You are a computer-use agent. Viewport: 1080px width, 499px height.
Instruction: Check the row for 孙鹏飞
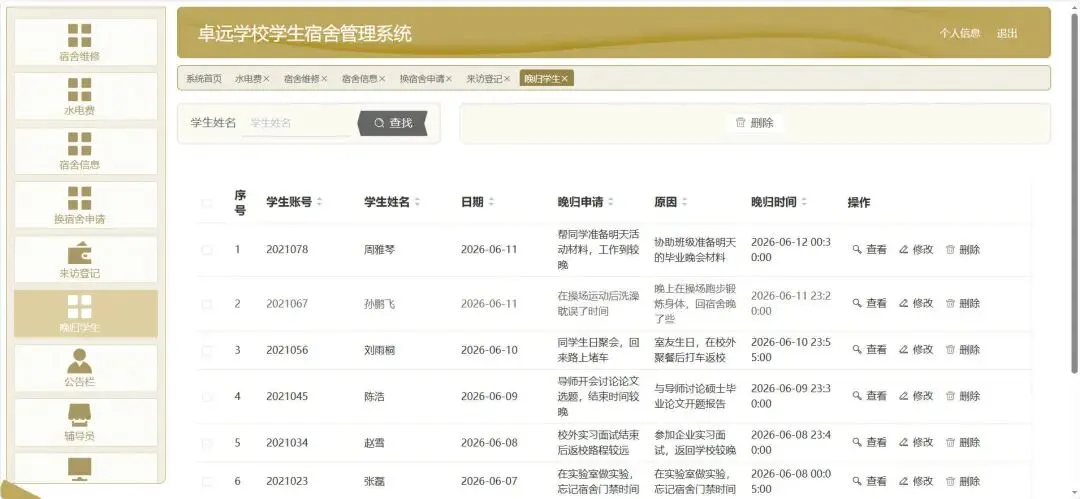click(207, 303)
